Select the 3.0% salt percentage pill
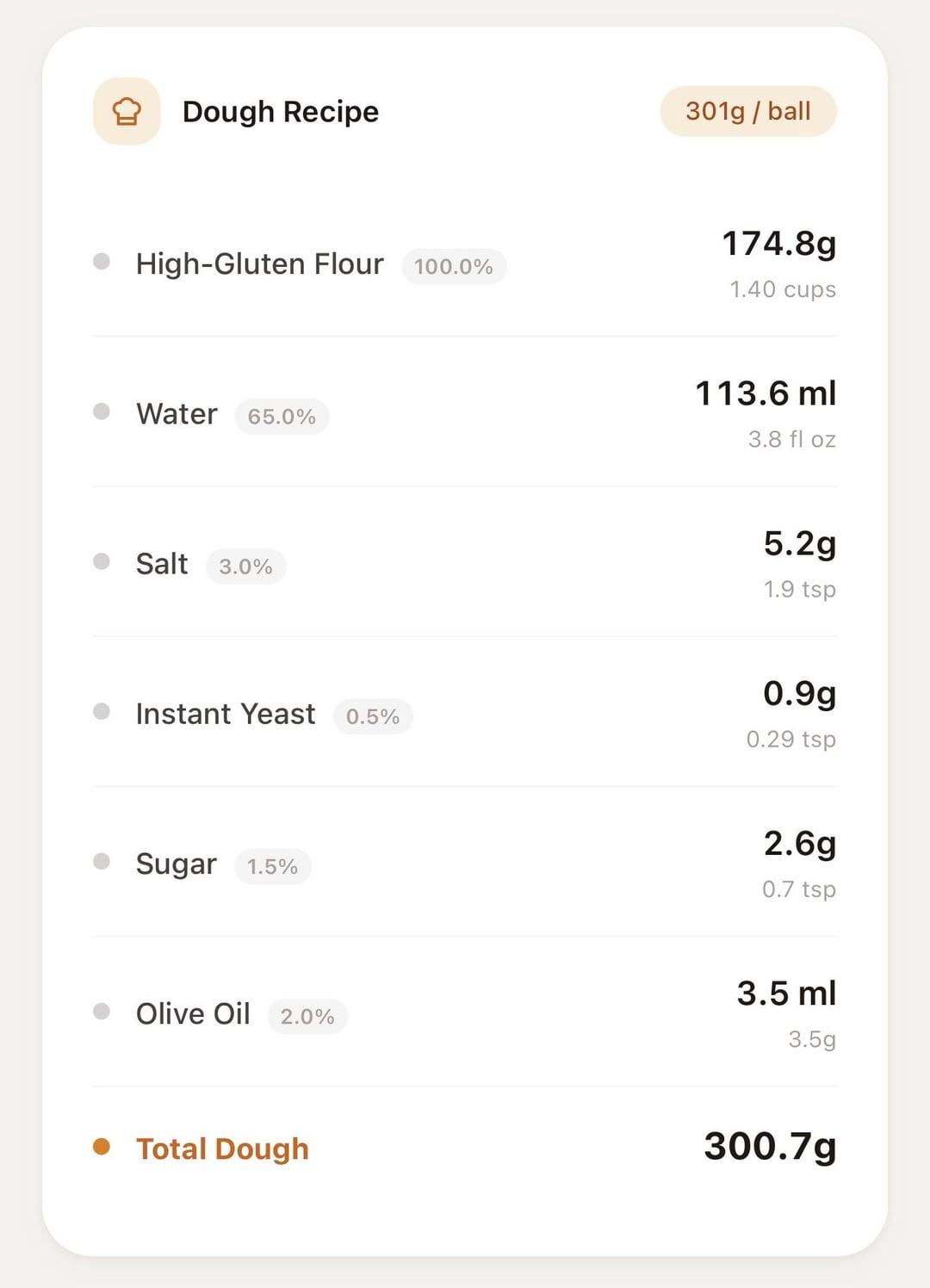Image resolution: width=930 pixels, height=1288 pixels. coord(245,567)
